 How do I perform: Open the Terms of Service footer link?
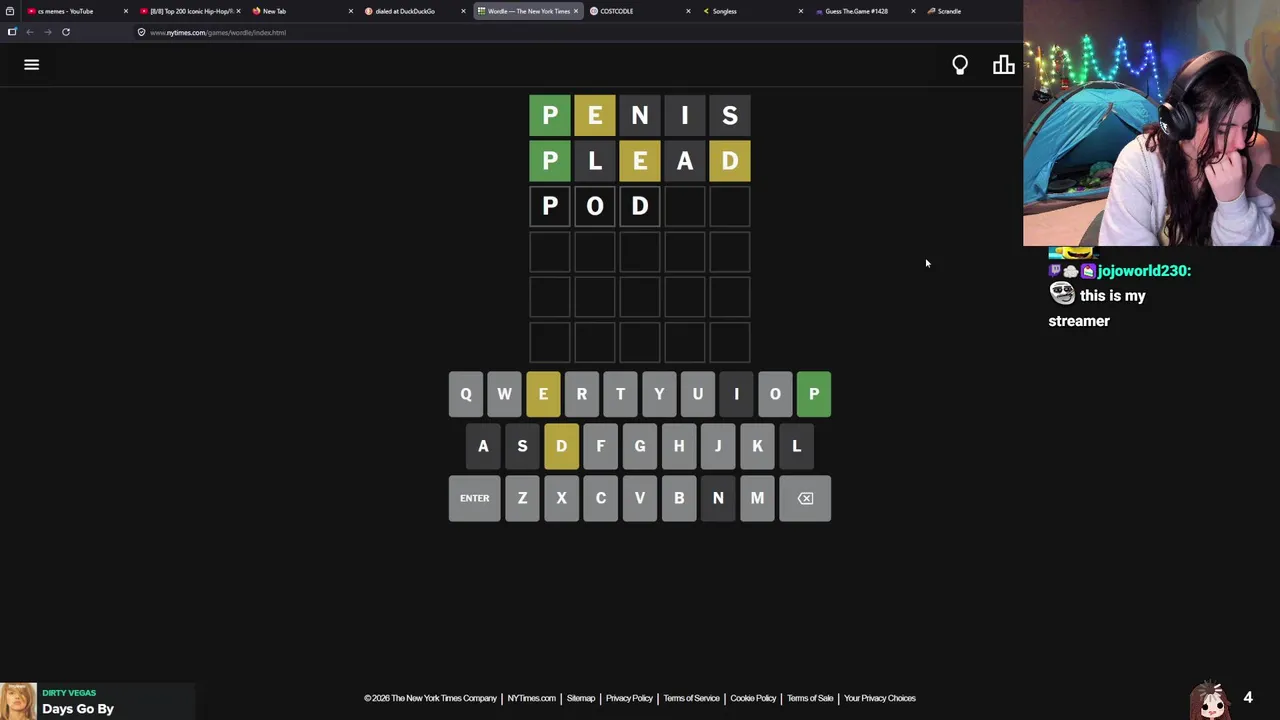(x=691, y=698)
